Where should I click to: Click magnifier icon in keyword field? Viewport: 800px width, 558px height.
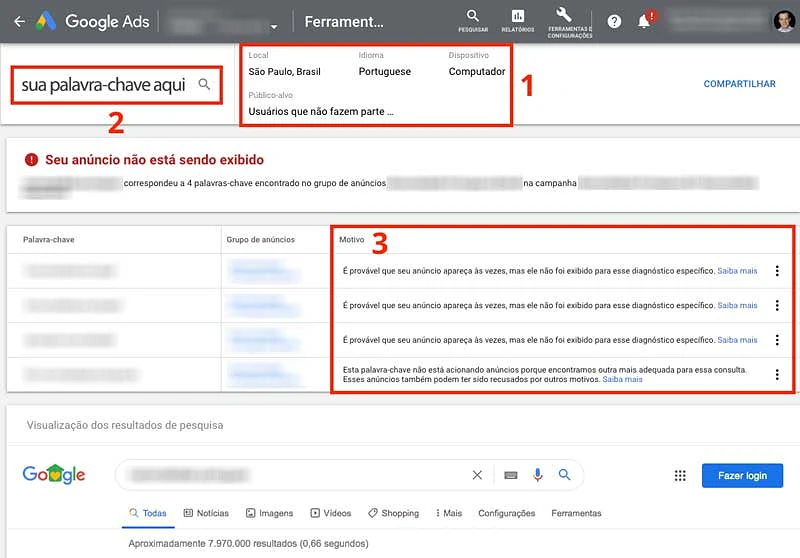point(204,84)
